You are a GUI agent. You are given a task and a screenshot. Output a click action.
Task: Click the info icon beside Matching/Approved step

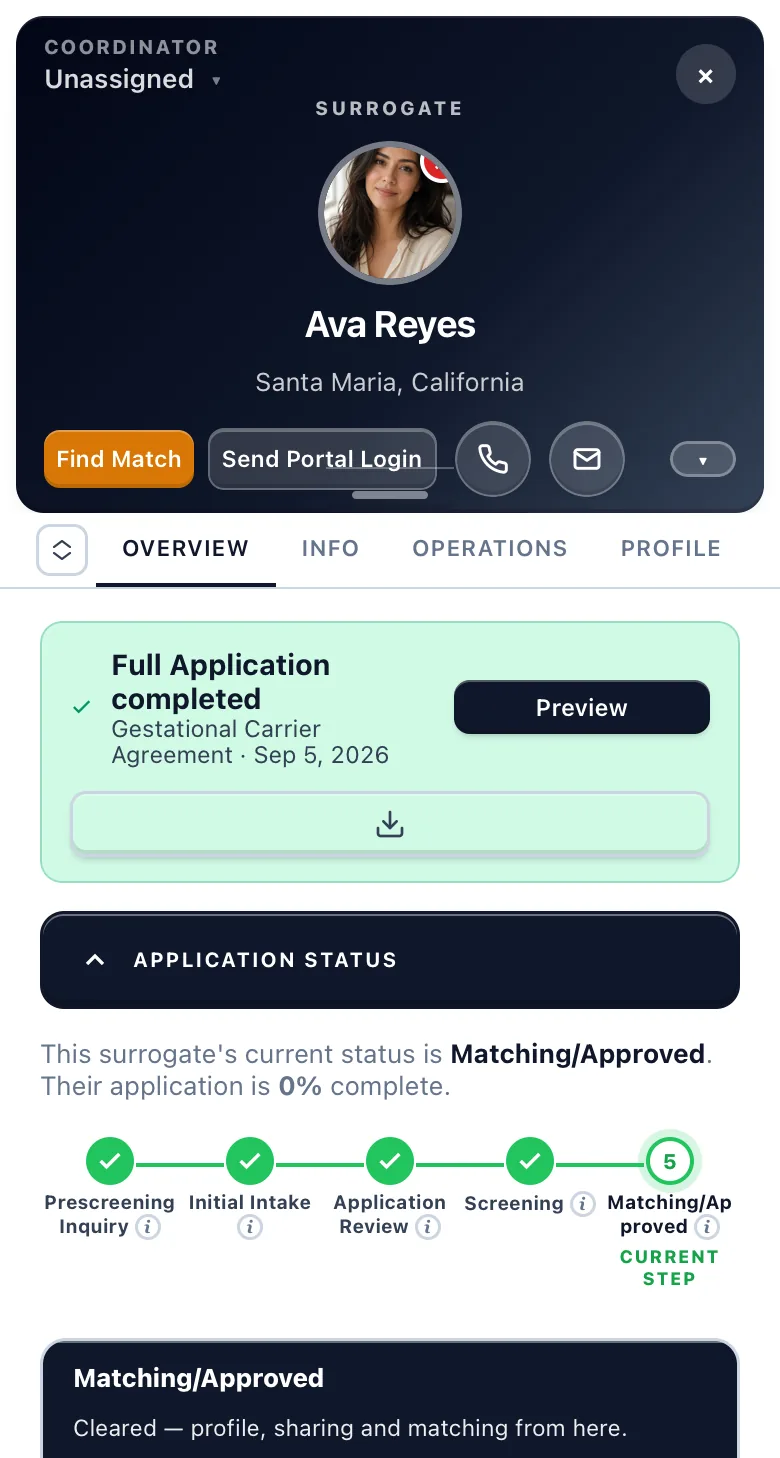pyautogui.click(x=707, y=1227)
